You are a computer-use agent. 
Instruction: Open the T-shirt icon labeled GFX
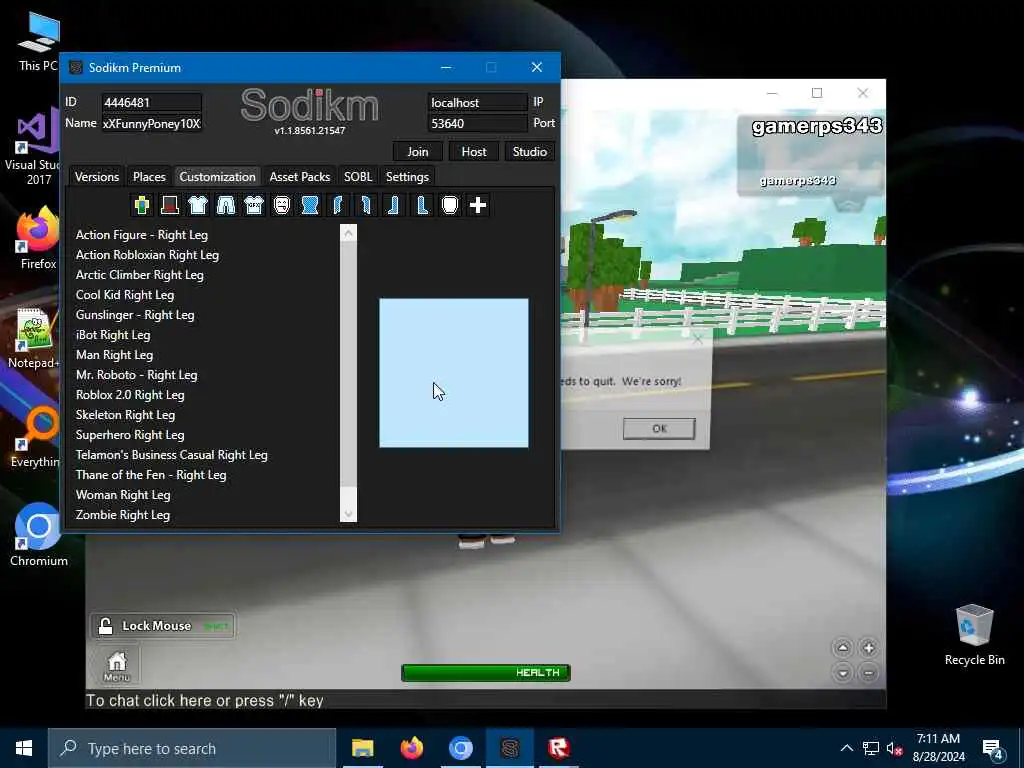(254, 205)
